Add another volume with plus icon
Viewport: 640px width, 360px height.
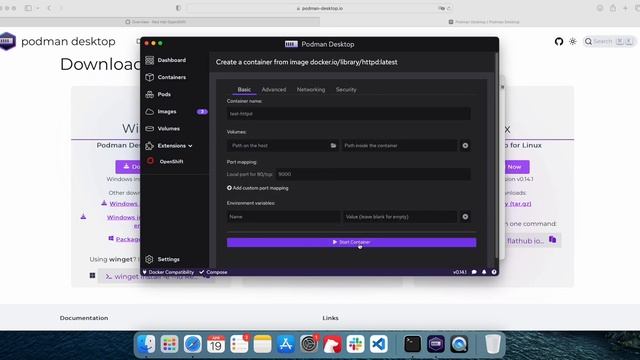[465, 145]
